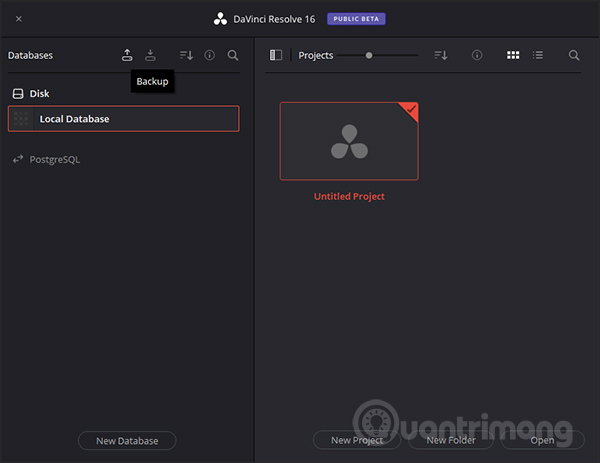Image resolution: width=600 pixels, height=463 pixels.
Task: Click the Databases panel heading
Action: pos(30,55)
